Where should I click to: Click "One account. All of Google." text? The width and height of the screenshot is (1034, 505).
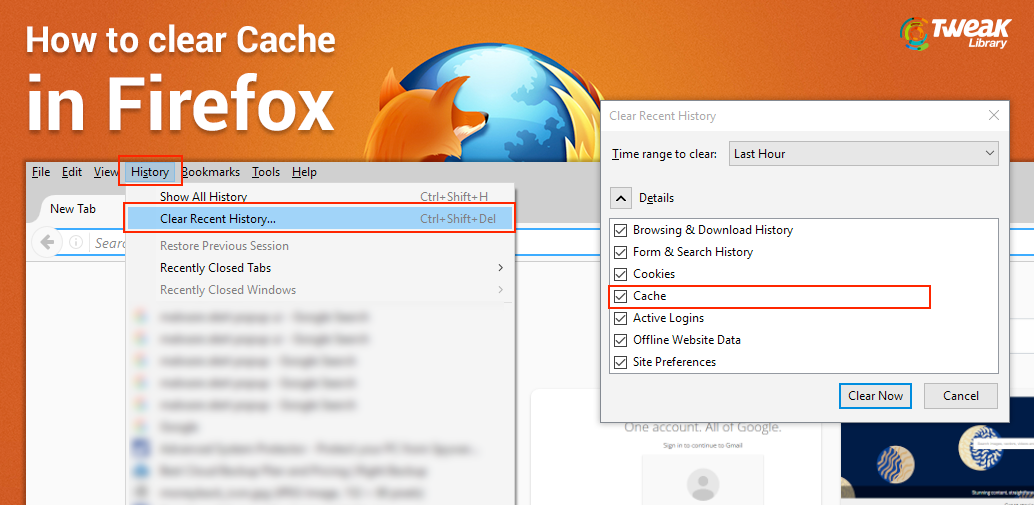point(702,427)
